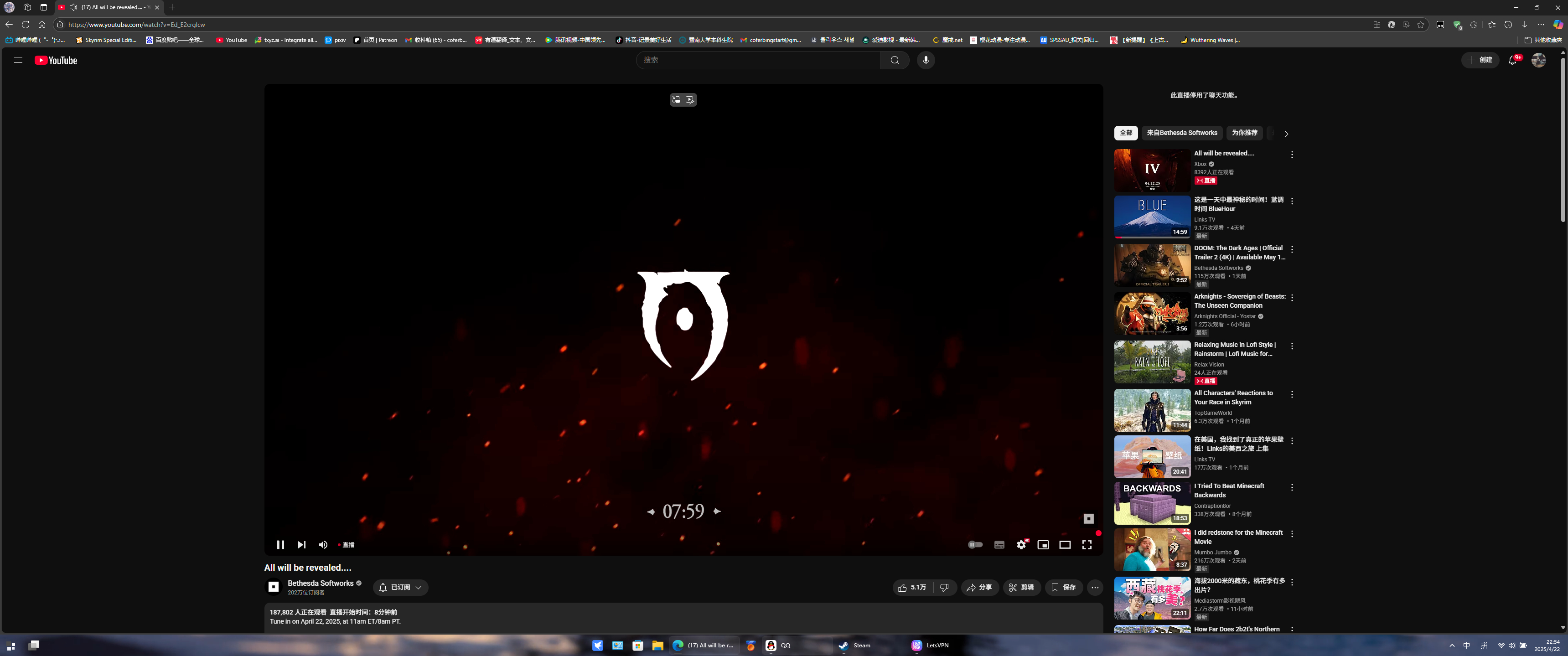Image resolution: width=1568 pixels, height=656 pixels.
Task: Open the 创建 create button
Action: pyautogui.click(x=1480, y=60)
